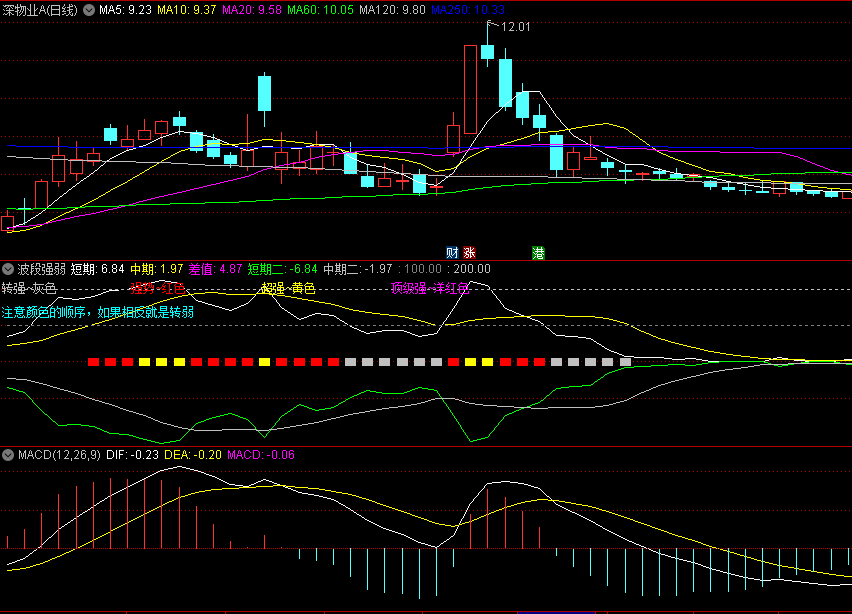Click the DIF: -0.23 value

(x=132, y=455)
